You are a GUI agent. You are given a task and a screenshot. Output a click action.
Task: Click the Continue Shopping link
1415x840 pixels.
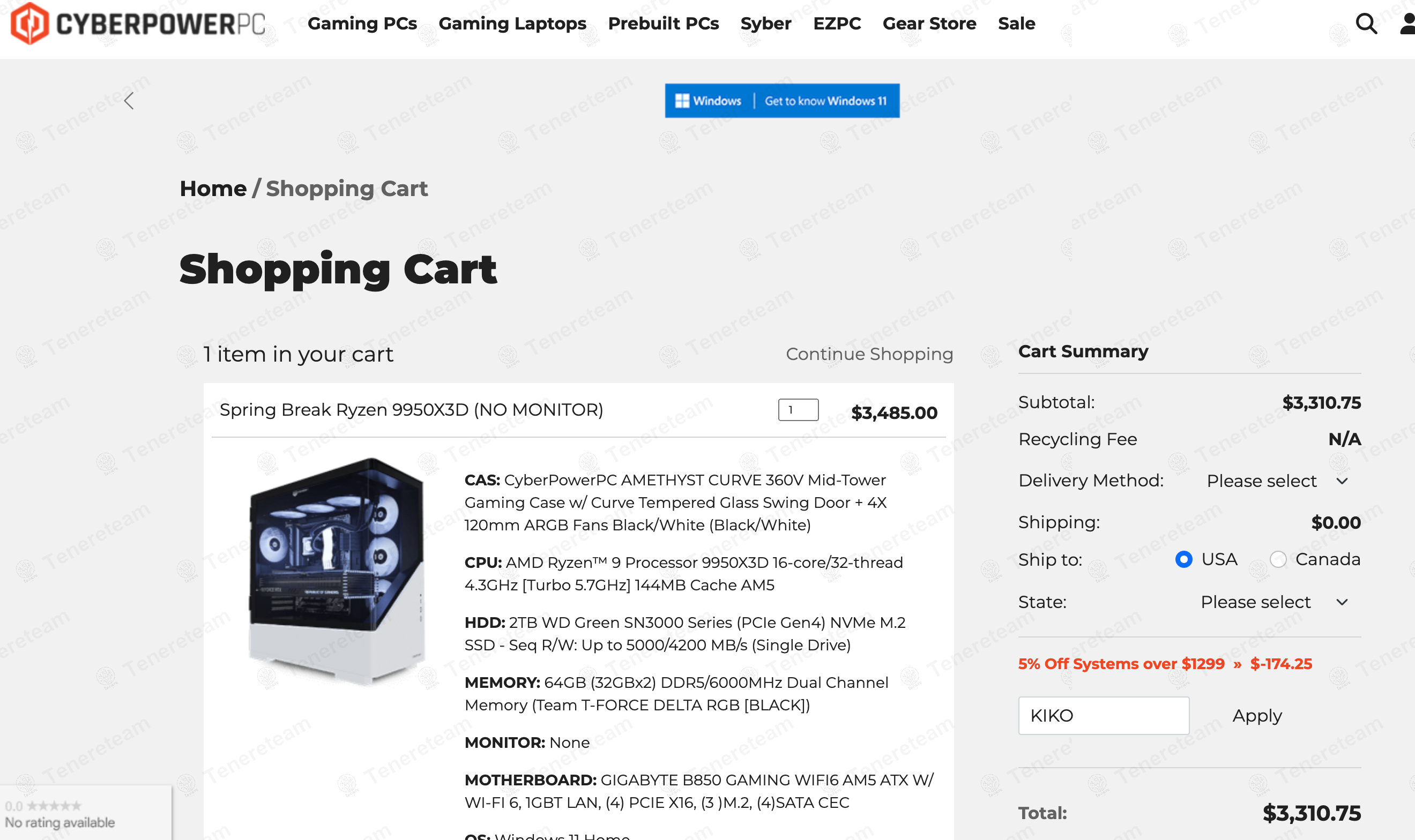tap(869, 354)
